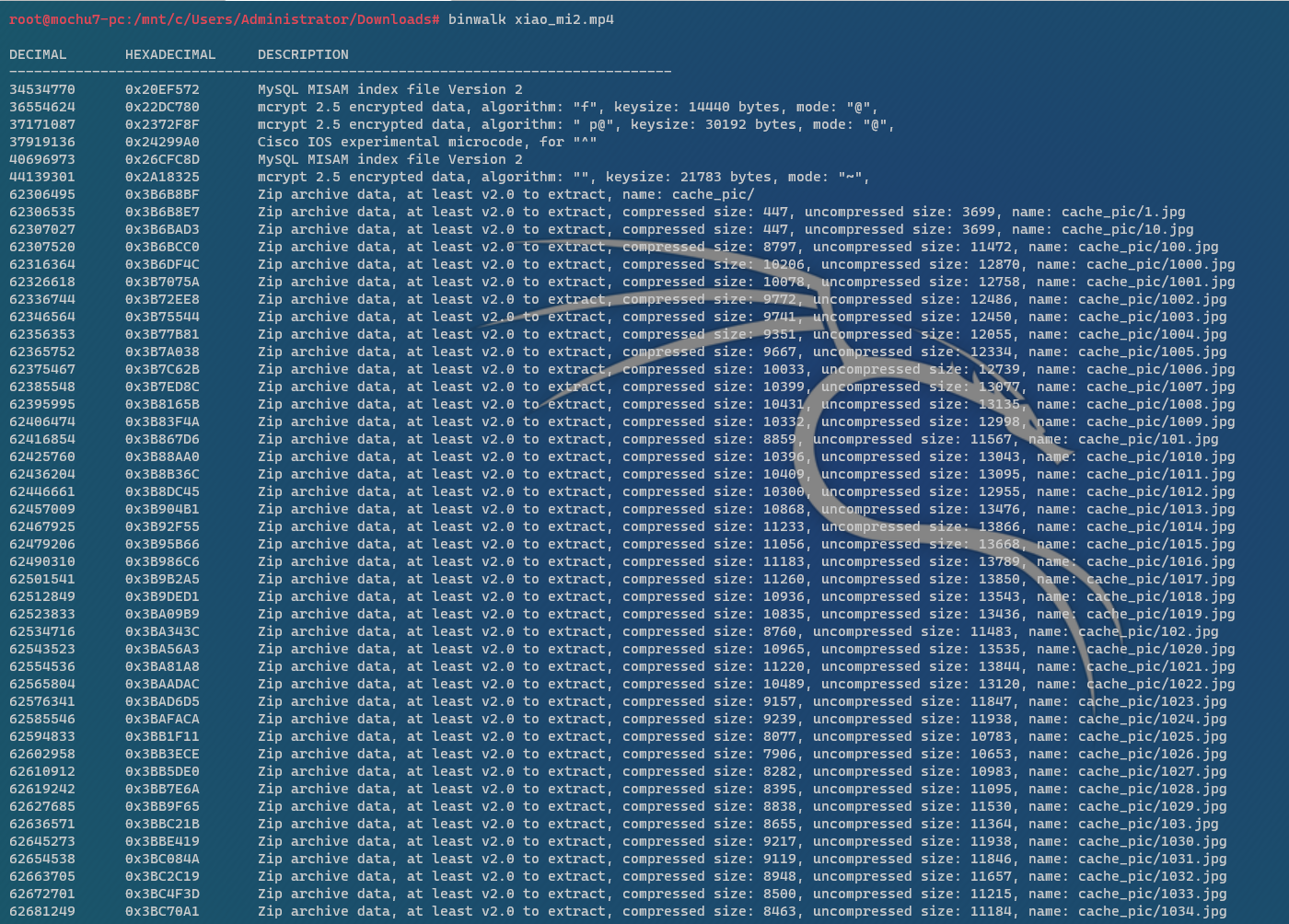Click file name cache_pic/1018.jpg

1161,596
